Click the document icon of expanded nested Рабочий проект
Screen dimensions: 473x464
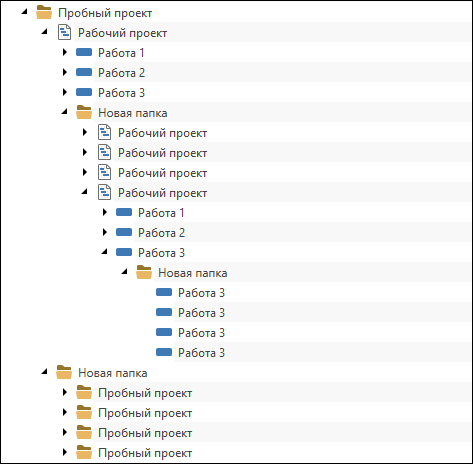click(x=104, y=192)
